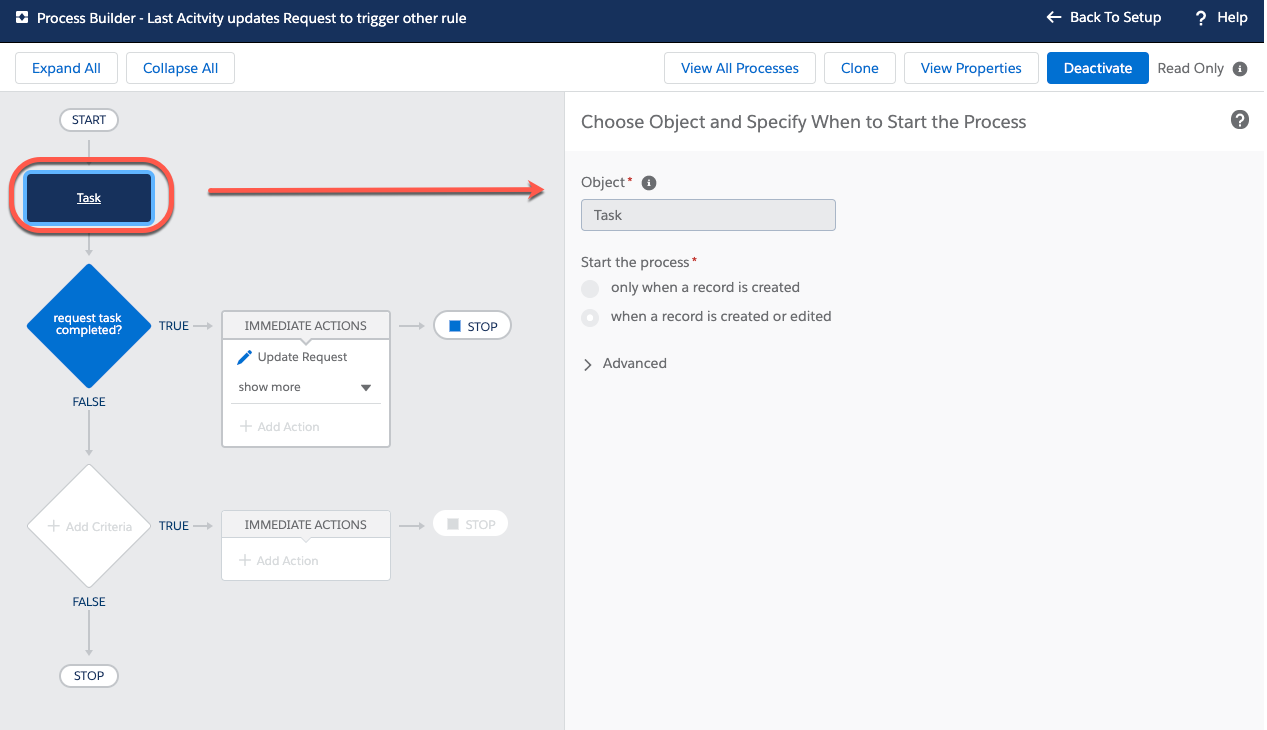Open View Properties

(x=970, y=68)
